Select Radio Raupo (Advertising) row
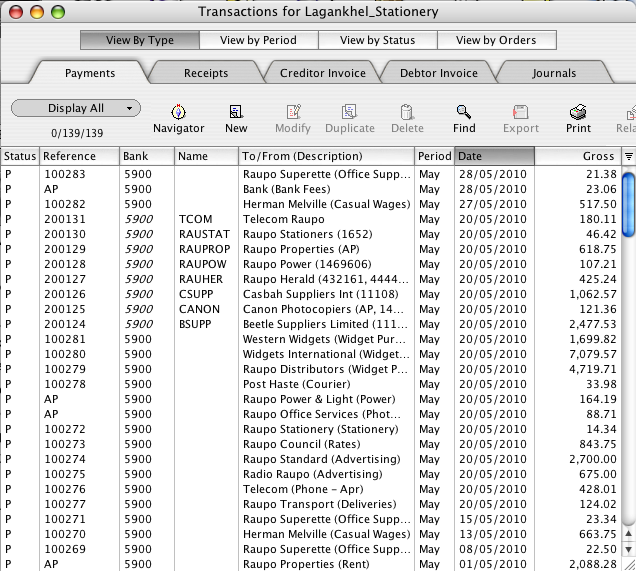The image size is (636, 571). tap(310, 474)
